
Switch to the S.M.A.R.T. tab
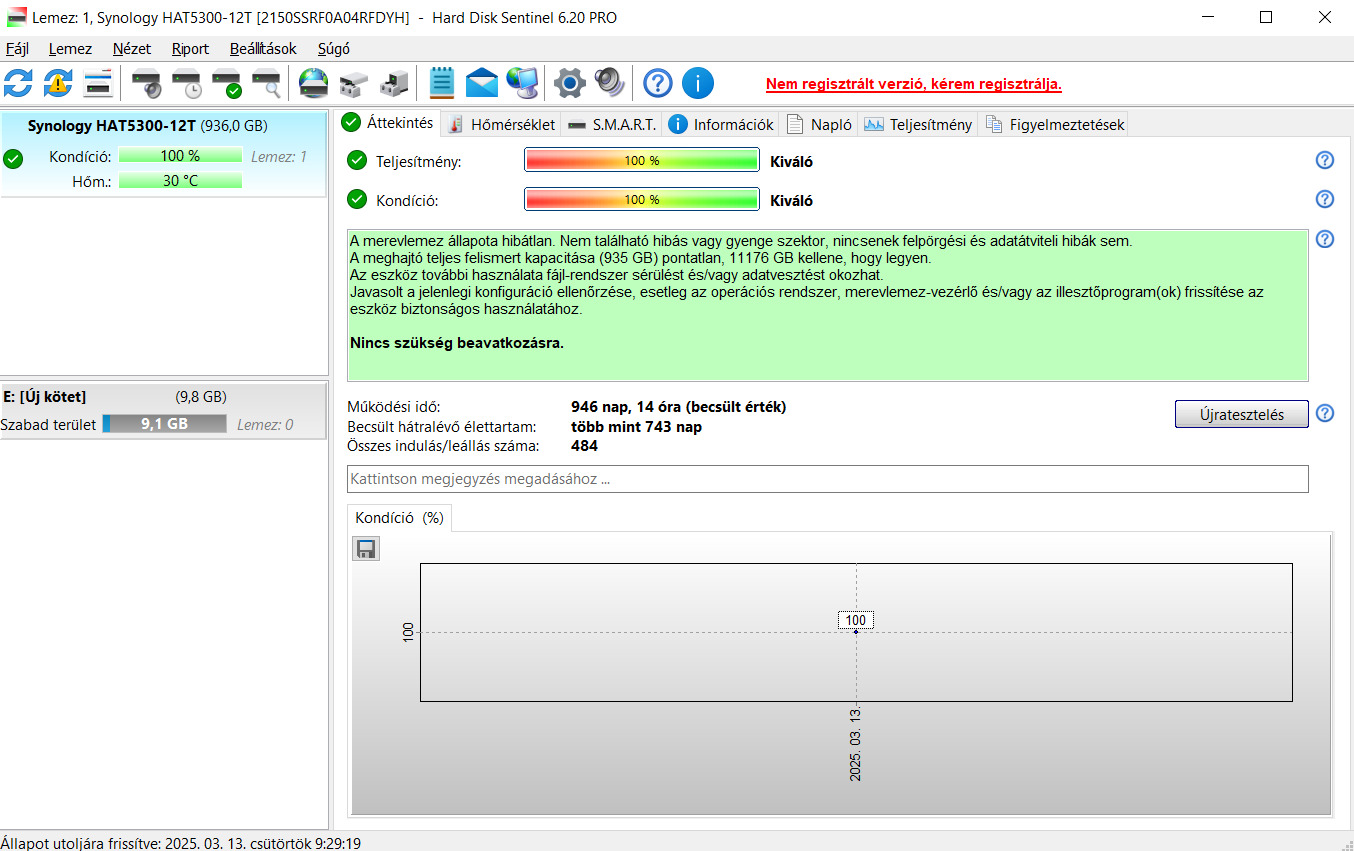612,124
